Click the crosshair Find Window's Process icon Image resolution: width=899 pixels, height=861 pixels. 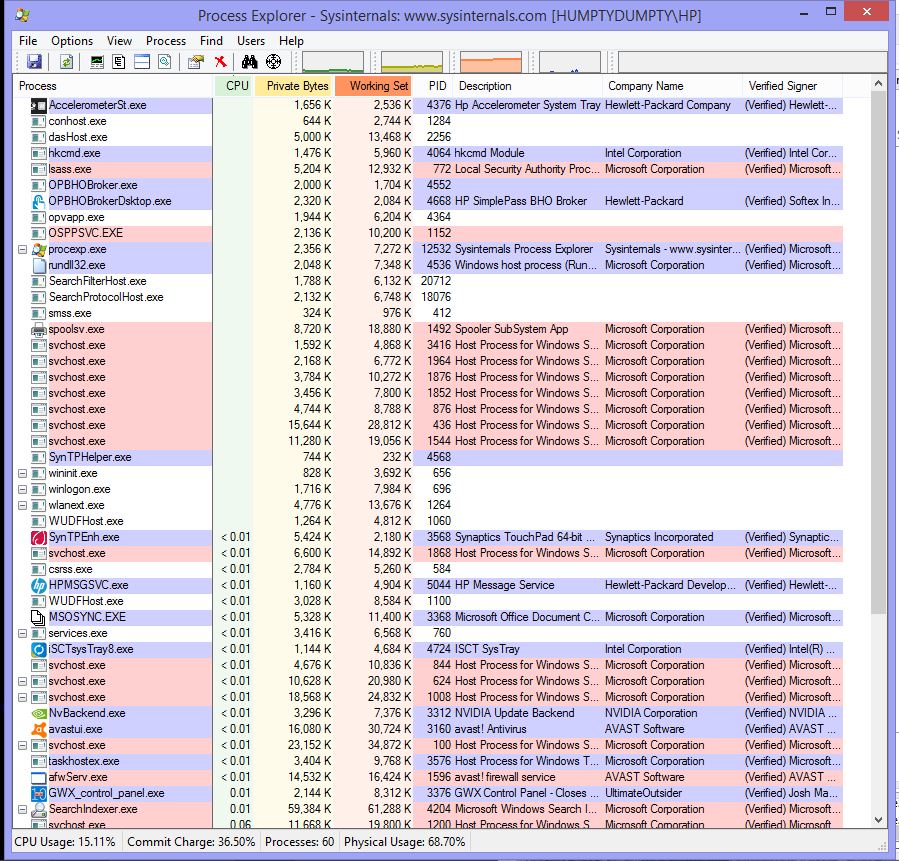[273, 62]
